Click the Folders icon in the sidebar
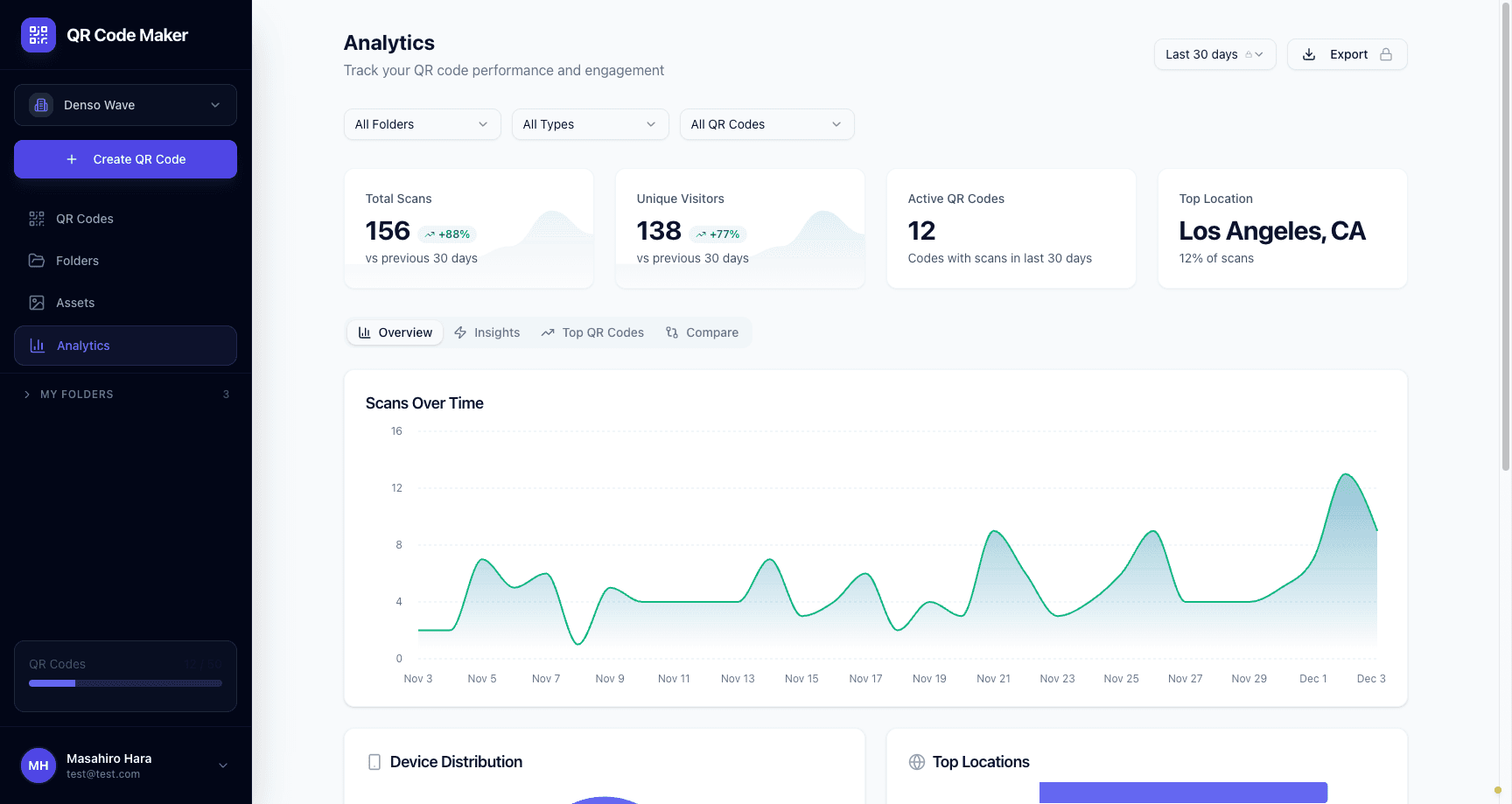This screenshot has height=804, width=1512. coord(36,260)
